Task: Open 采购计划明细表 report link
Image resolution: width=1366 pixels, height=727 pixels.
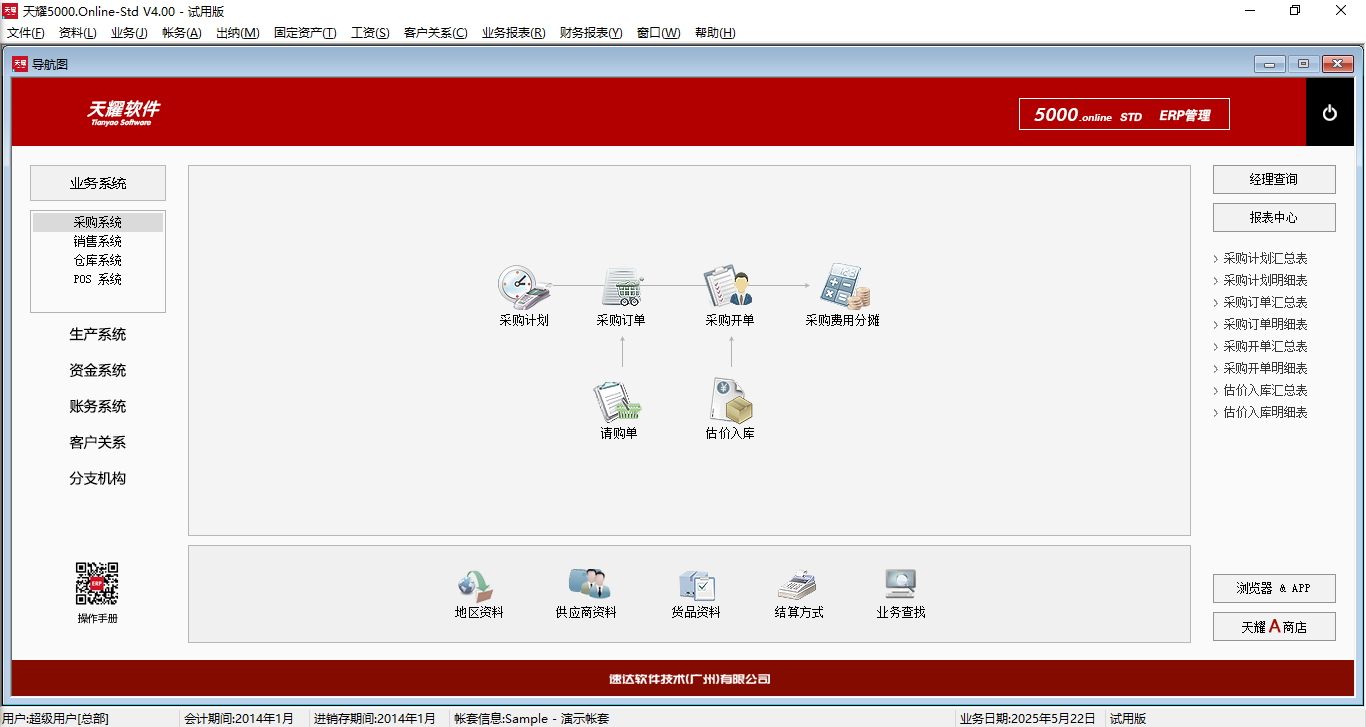Action: coord(1265,280)
